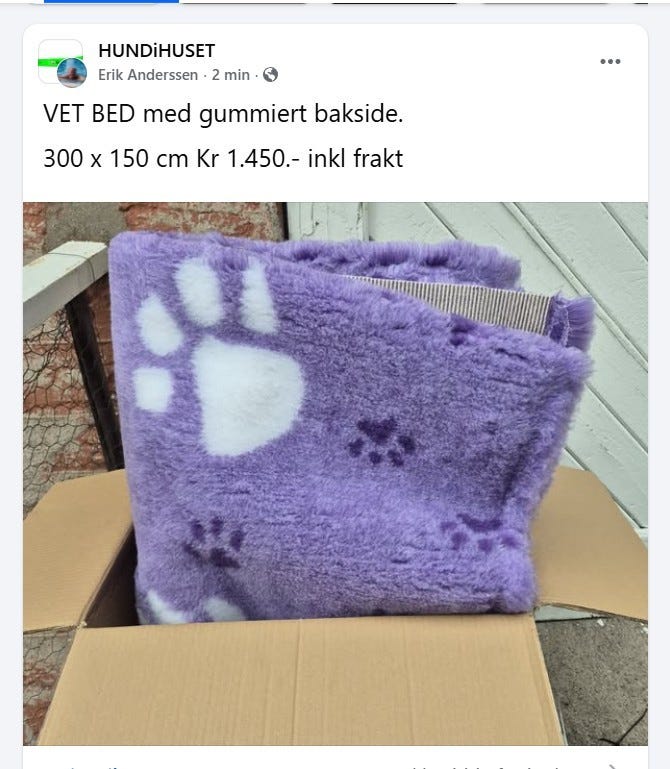This screenshot has height=769, width=670.
Task: Click the large white paw print in photo
Action: (248, 395)
